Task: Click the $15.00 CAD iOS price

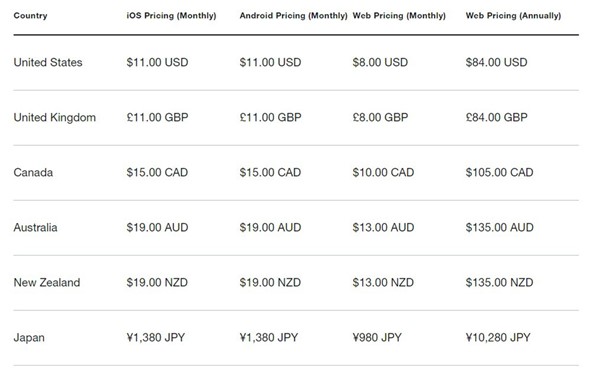Action: click(x=157, y=172)
